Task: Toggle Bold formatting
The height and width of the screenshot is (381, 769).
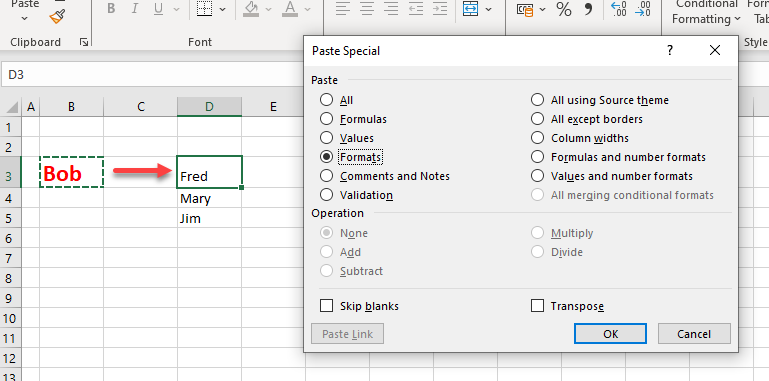Action: coord(111,9)
